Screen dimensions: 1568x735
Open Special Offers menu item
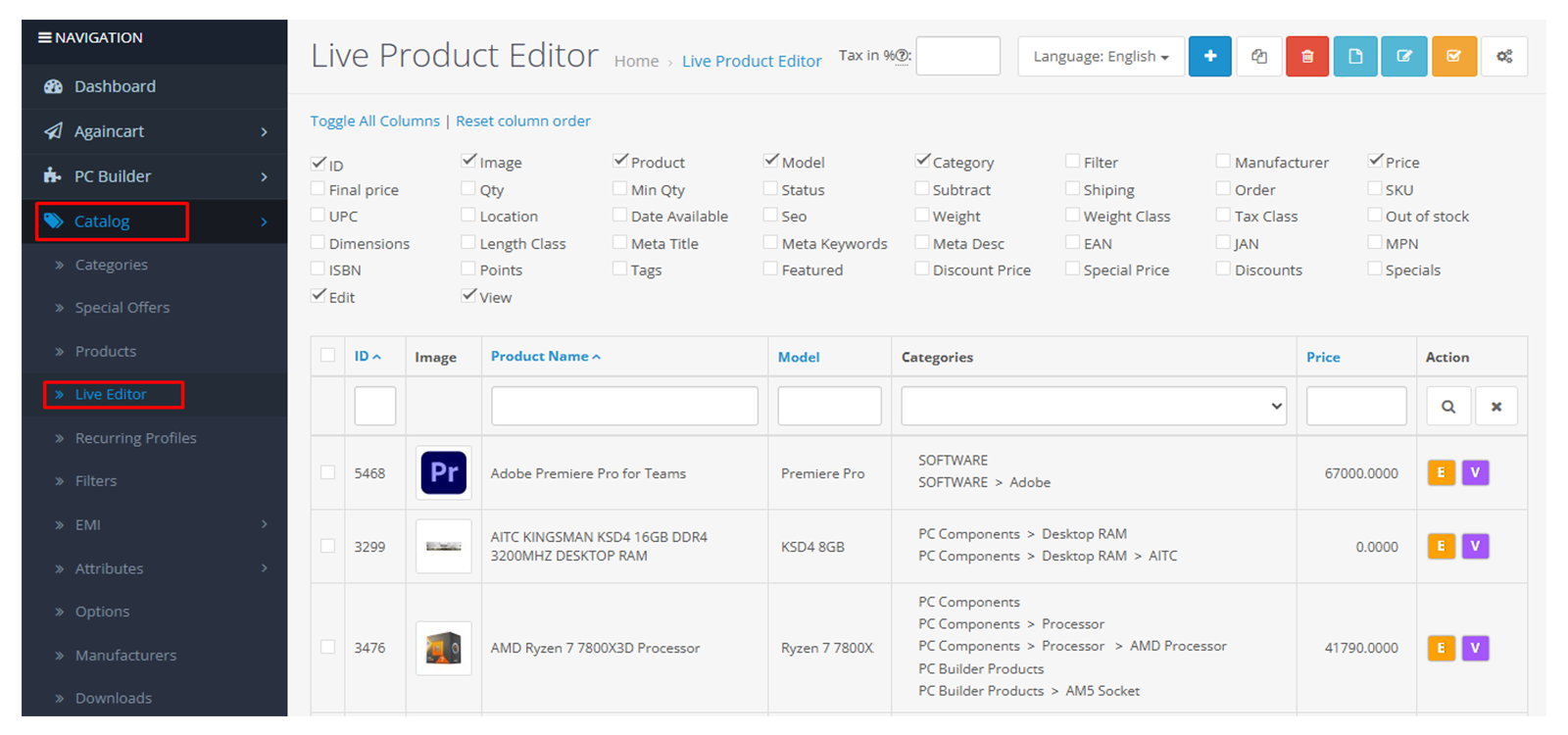pos(122,308)
